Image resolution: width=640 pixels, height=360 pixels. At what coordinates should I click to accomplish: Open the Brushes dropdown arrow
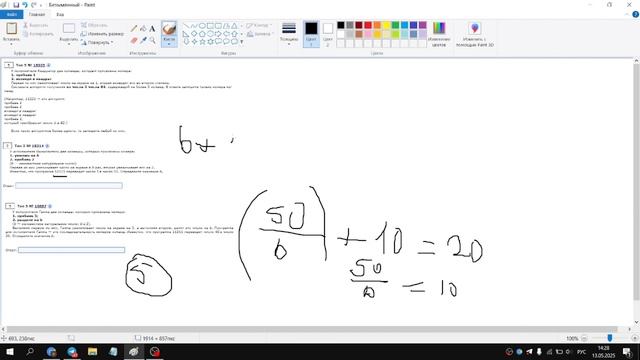(x=169, y=44)
